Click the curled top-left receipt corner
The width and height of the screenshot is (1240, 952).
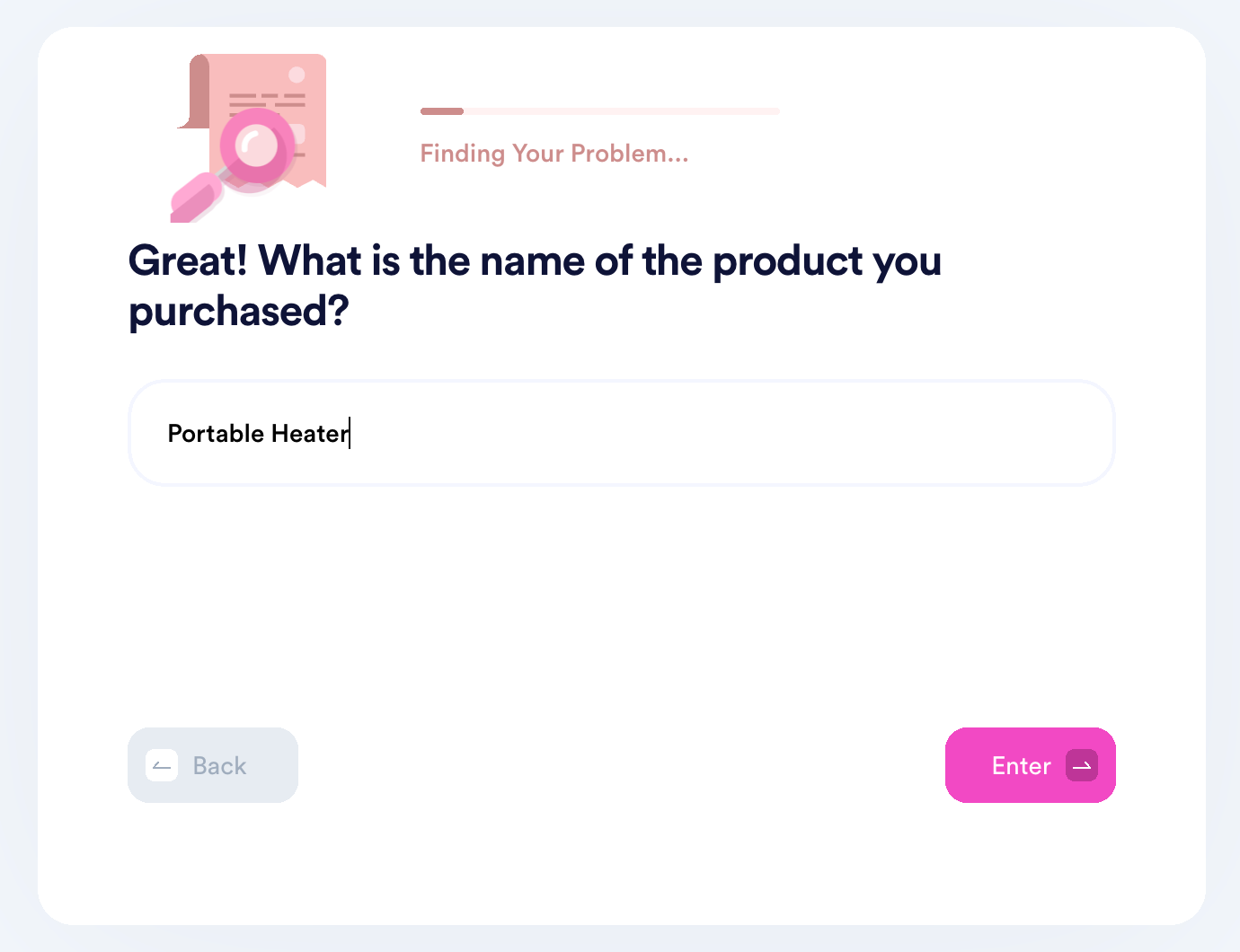194,92
